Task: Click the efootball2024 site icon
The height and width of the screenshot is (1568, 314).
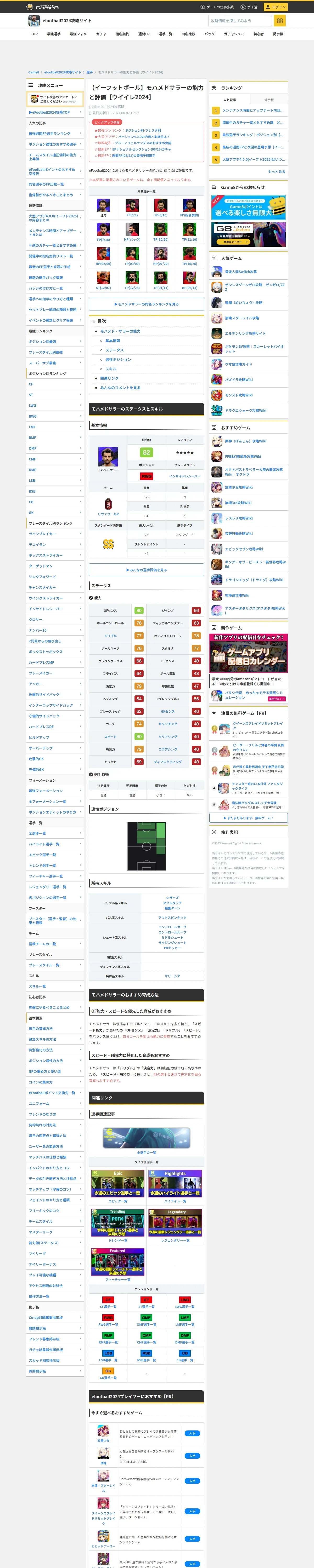Action: pos(34,21)
